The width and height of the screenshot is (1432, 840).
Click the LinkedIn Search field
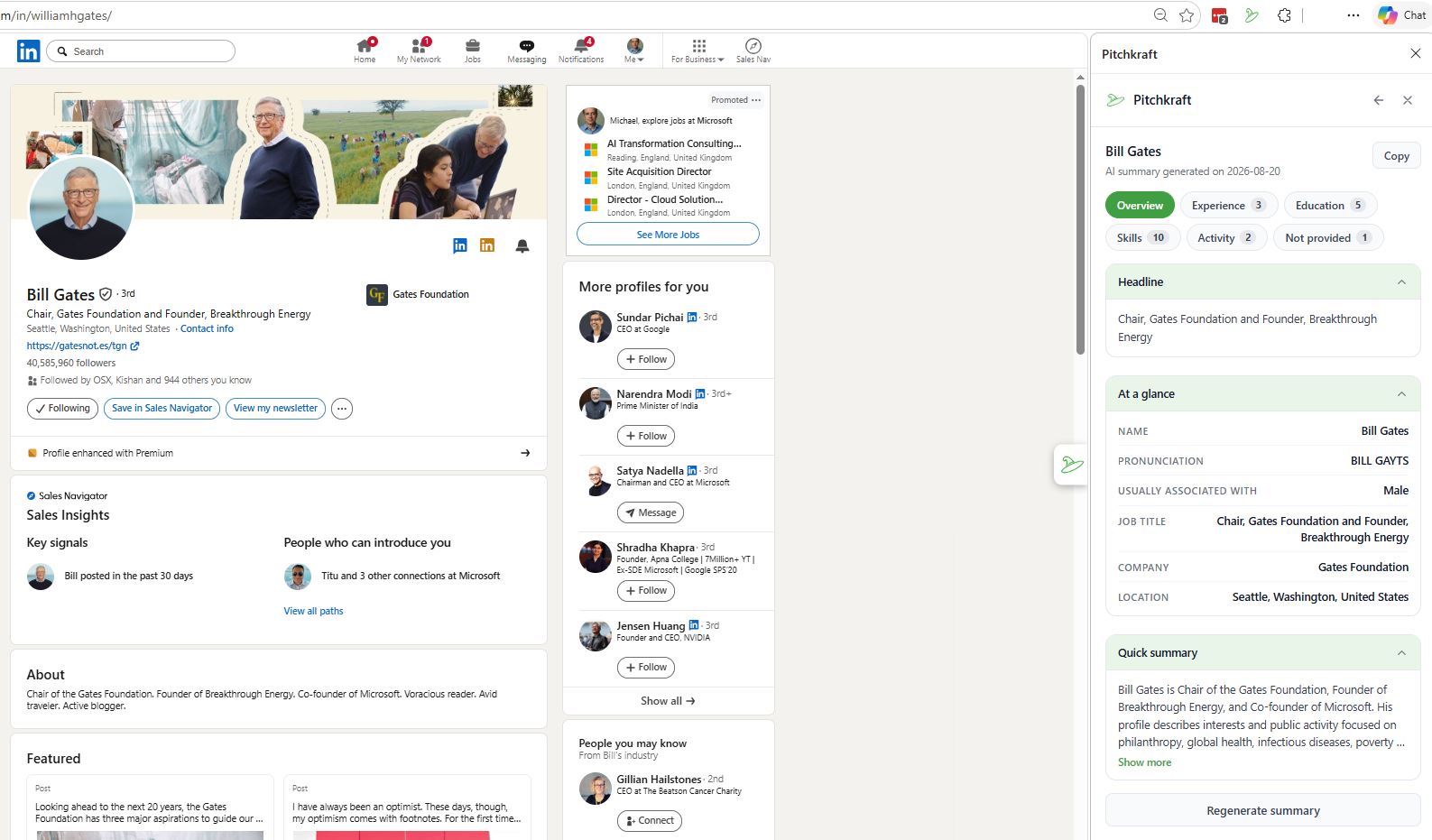(141, 51)
